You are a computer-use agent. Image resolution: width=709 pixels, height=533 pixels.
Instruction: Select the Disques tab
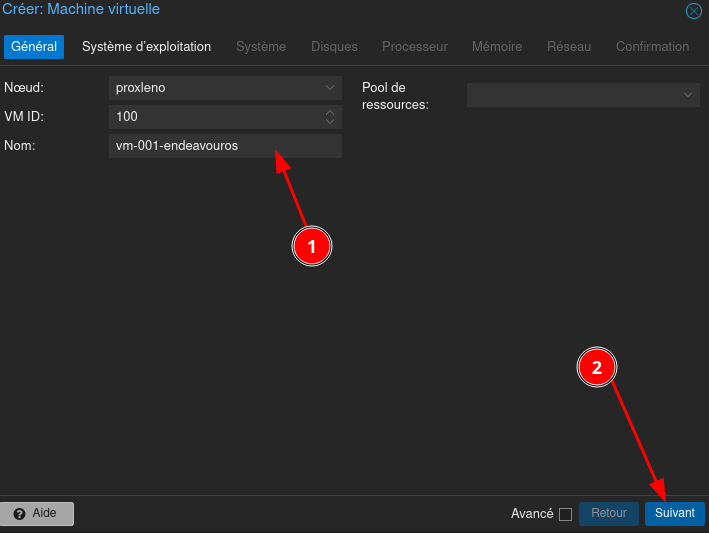334,47
